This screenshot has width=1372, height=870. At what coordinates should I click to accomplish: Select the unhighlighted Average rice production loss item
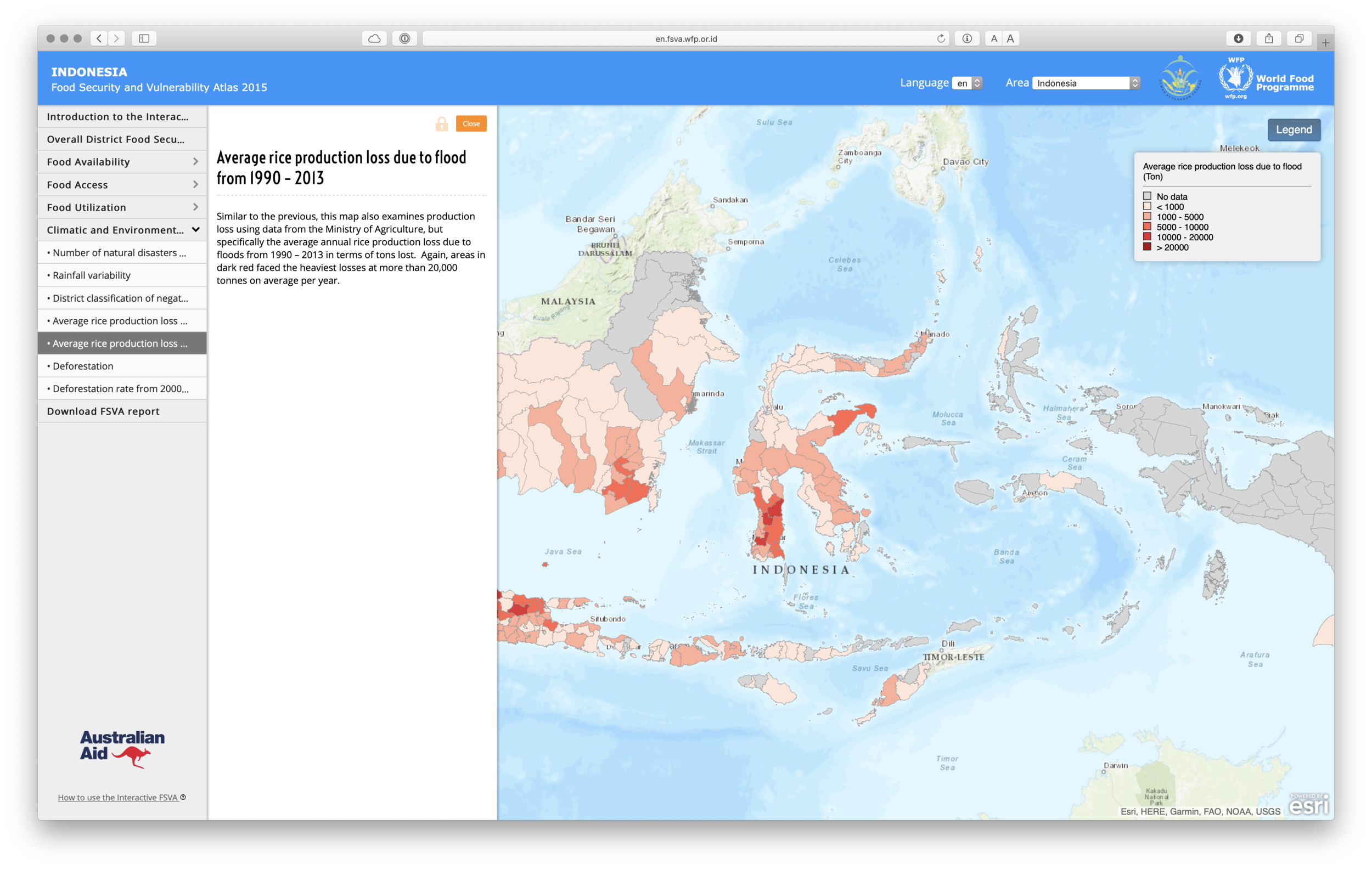122,321
